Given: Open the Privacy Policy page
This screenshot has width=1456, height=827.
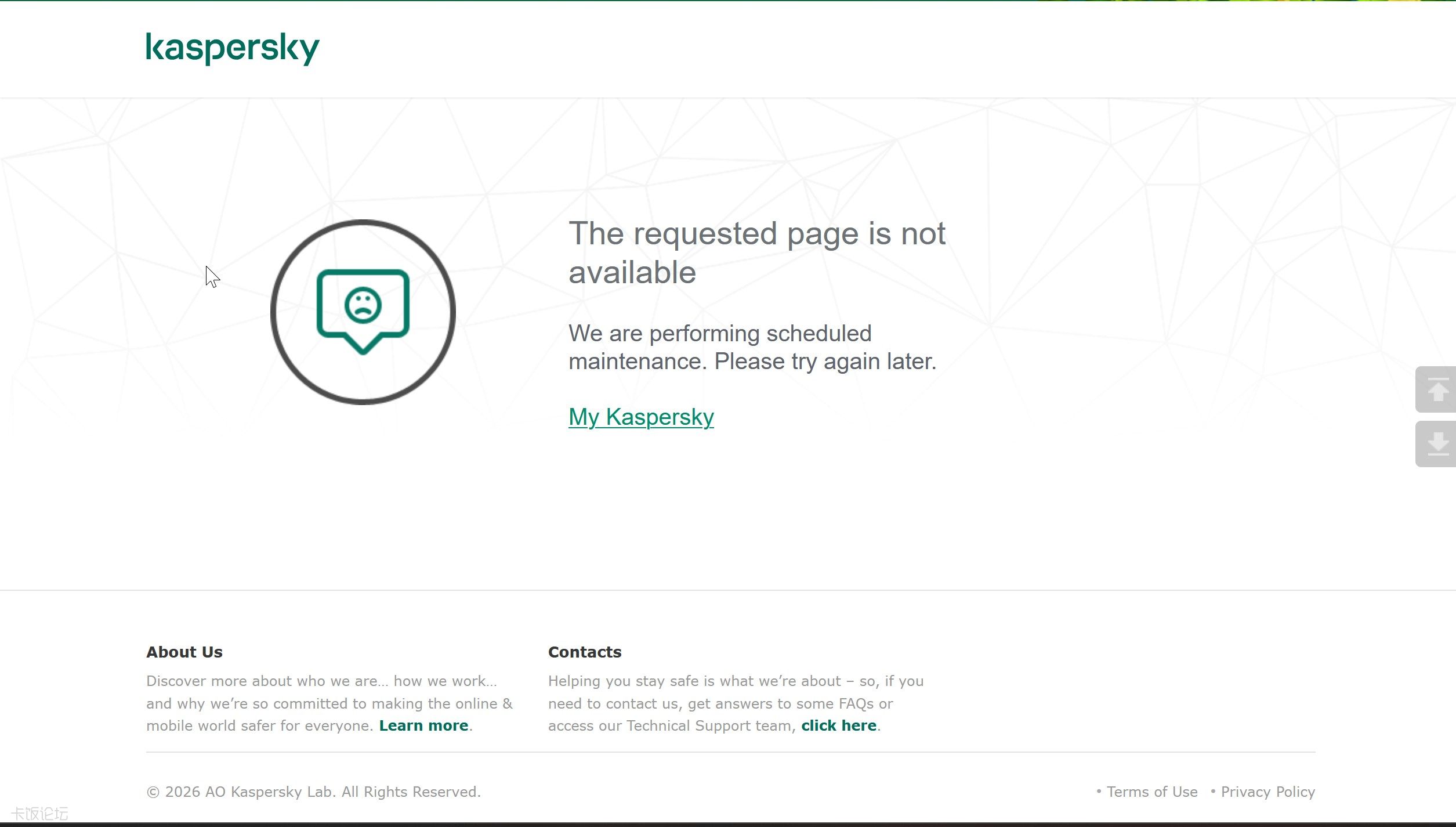Looking at the screenshot, I should [x=1268, y=792].
